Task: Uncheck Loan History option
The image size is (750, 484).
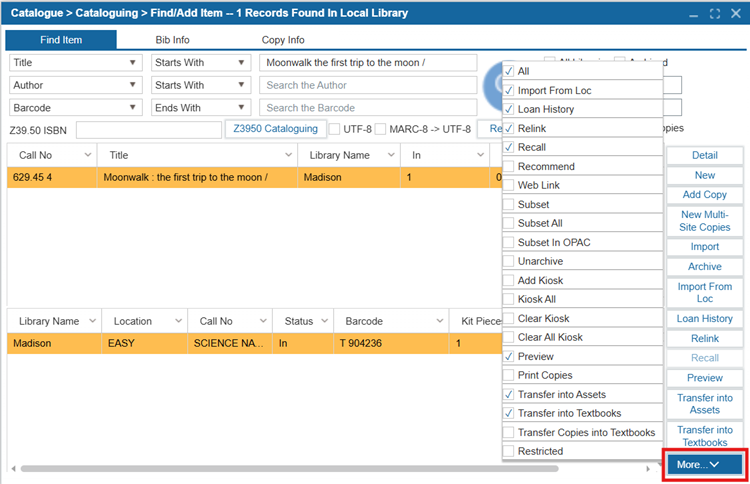Action: tap(508, 109)
